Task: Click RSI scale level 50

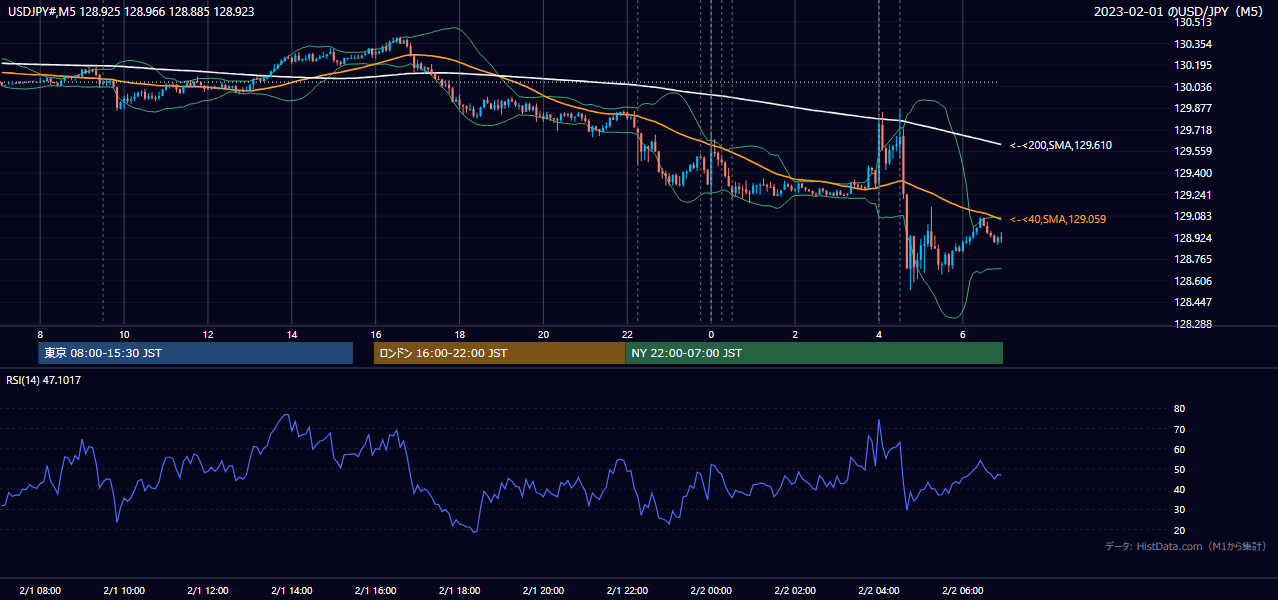Action: coord(1179,469)
